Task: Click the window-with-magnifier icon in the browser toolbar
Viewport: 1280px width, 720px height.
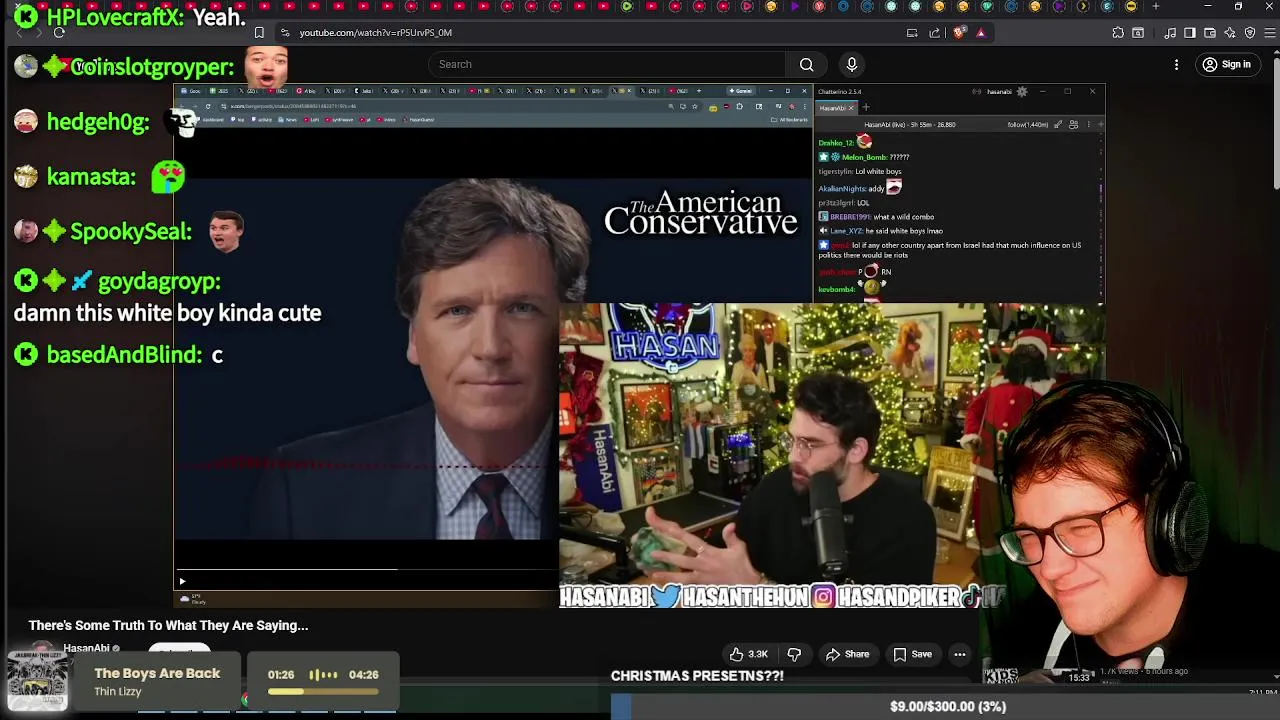Action: (x=1138, y=33)
